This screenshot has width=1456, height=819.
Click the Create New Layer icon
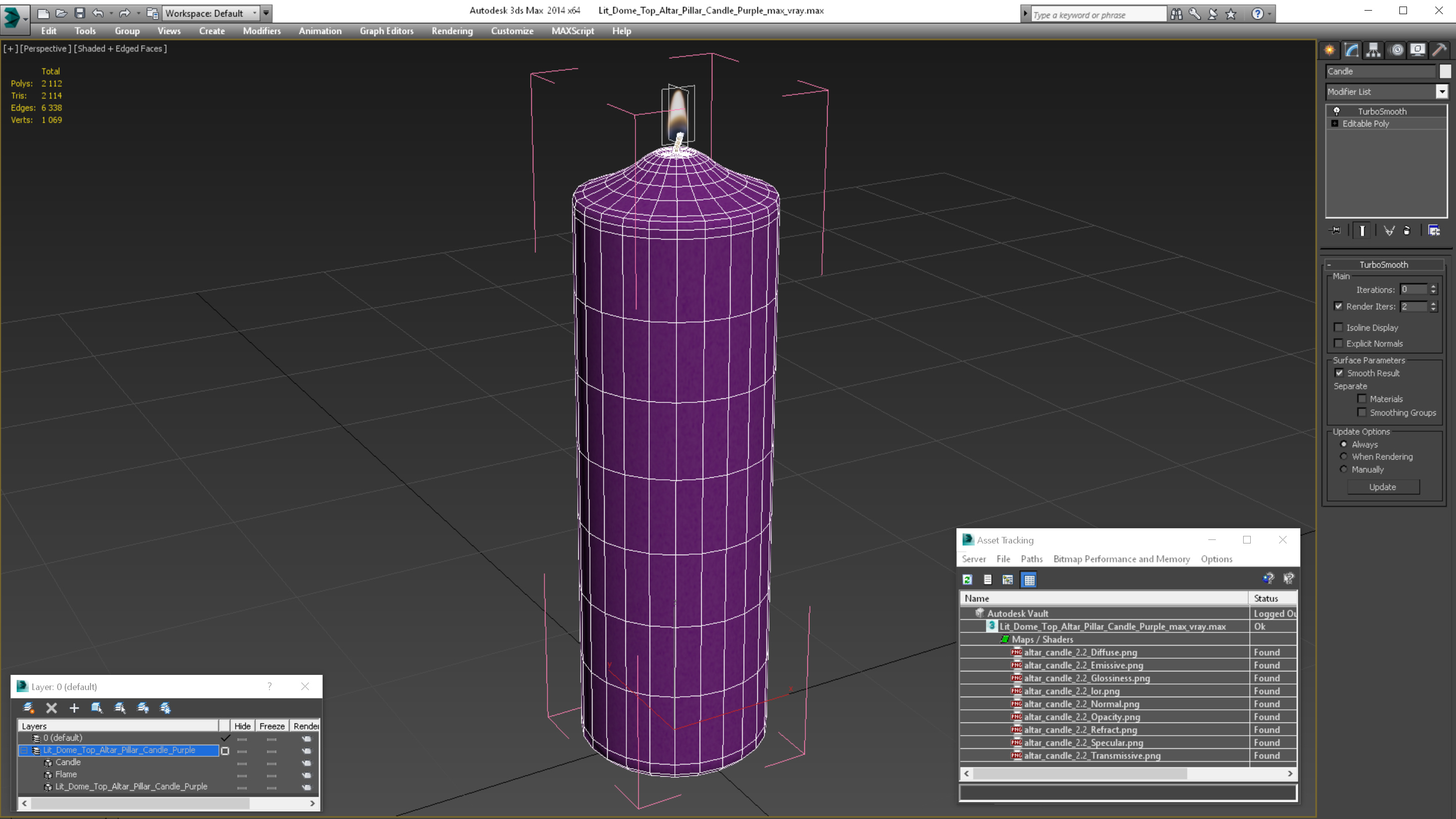tap(28, 708)
